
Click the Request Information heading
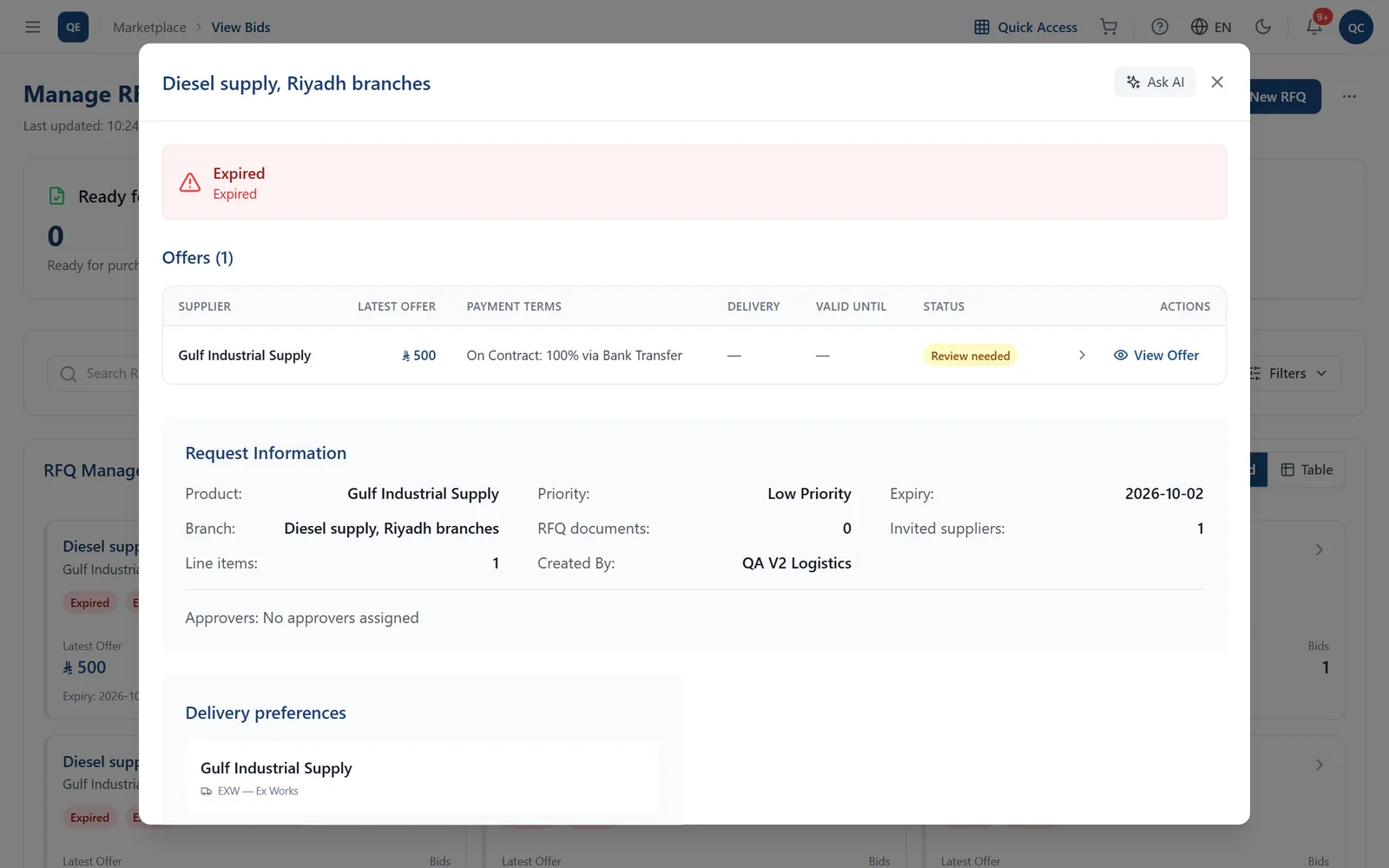click(266, 453)
